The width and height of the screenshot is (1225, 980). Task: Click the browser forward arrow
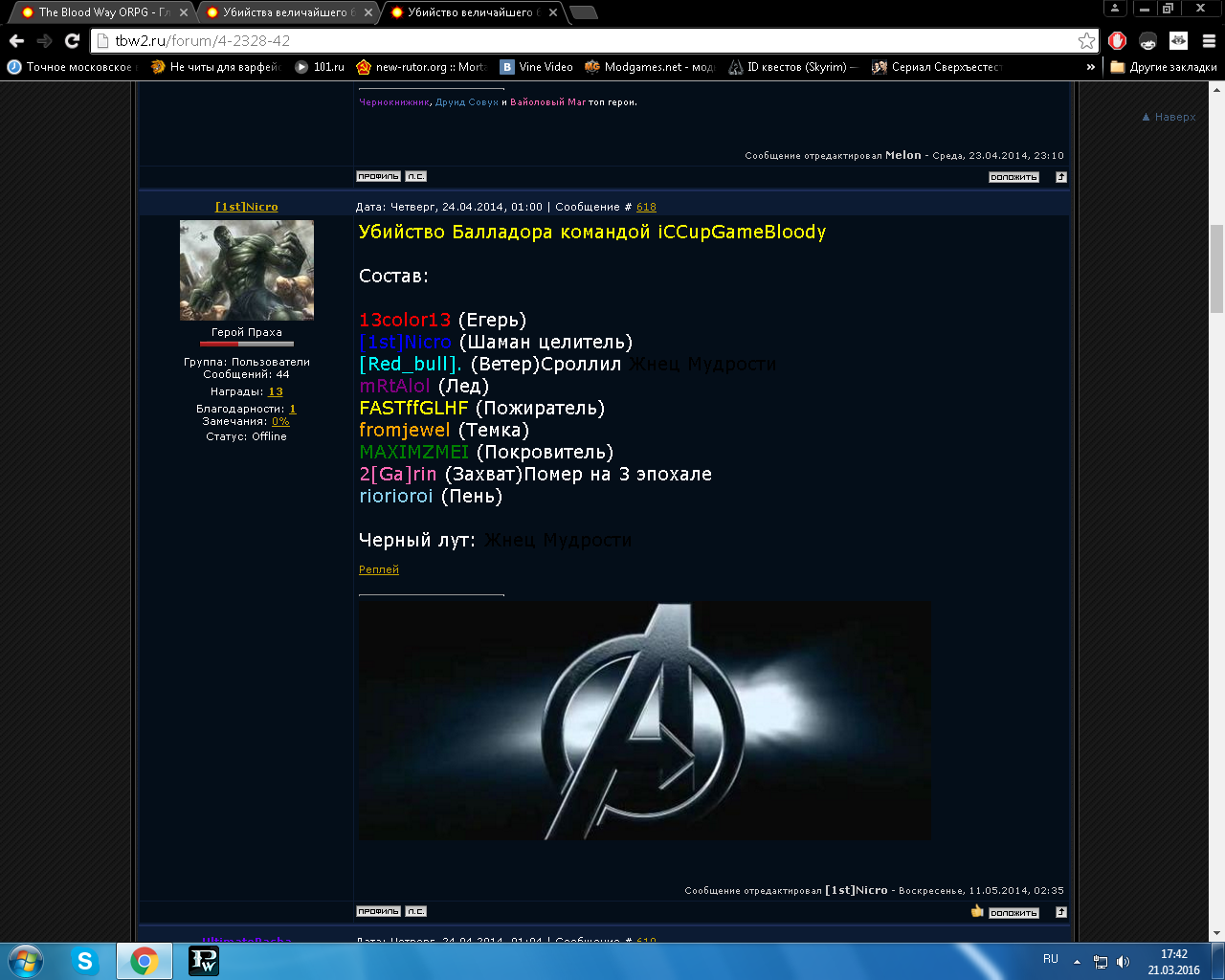[x=44, y=40]
